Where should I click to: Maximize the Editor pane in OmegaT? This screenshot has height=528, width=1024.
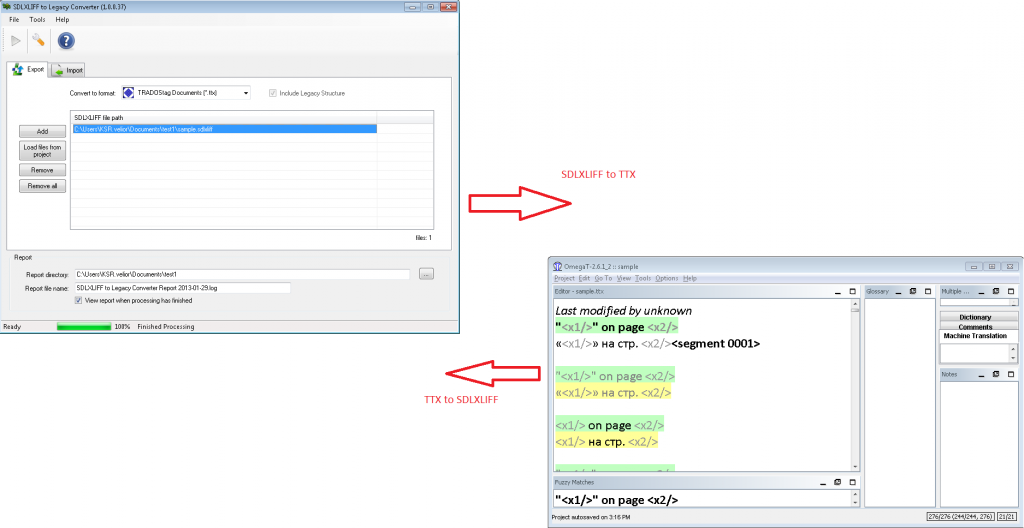(852, 291)
